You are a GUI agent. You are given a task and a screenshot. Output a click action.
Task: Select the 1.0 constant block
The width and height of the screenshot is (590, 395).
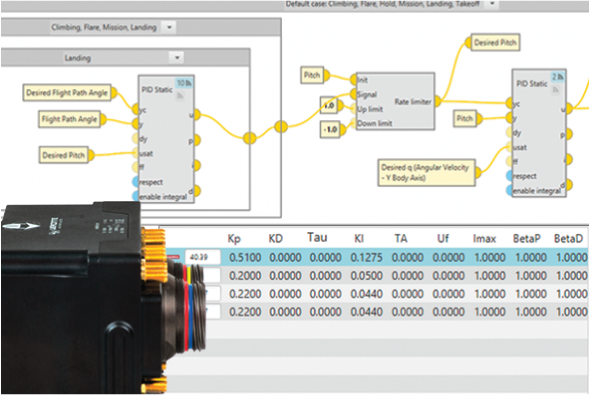329,106
